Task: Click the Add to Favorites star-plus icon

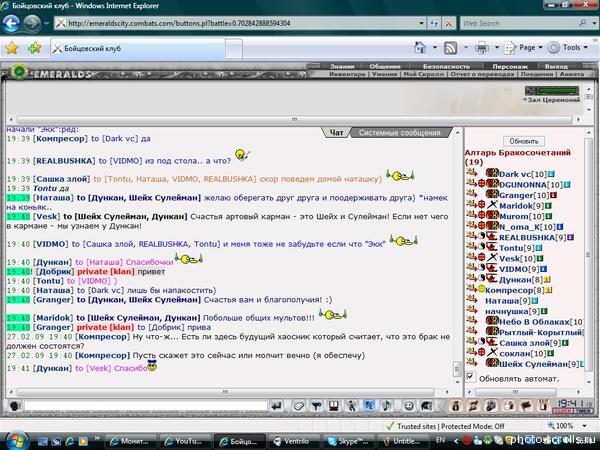Action: coord(34,48)
